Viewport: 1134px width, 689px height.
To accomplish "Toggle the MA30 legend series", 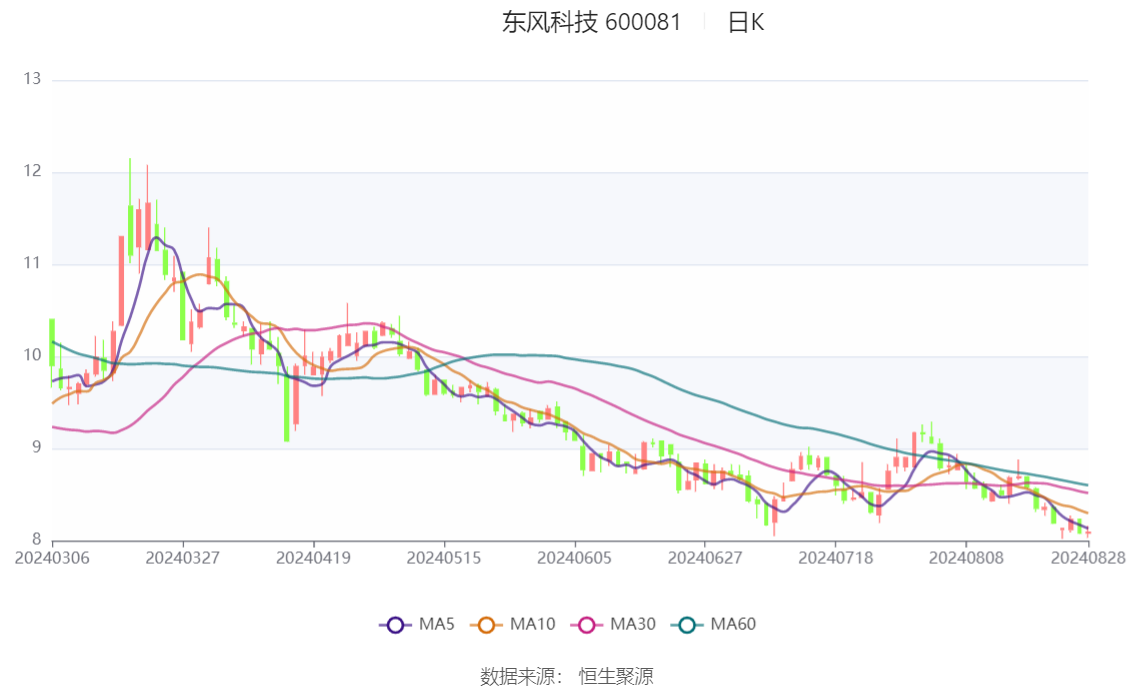I will [x=613, y=625].
